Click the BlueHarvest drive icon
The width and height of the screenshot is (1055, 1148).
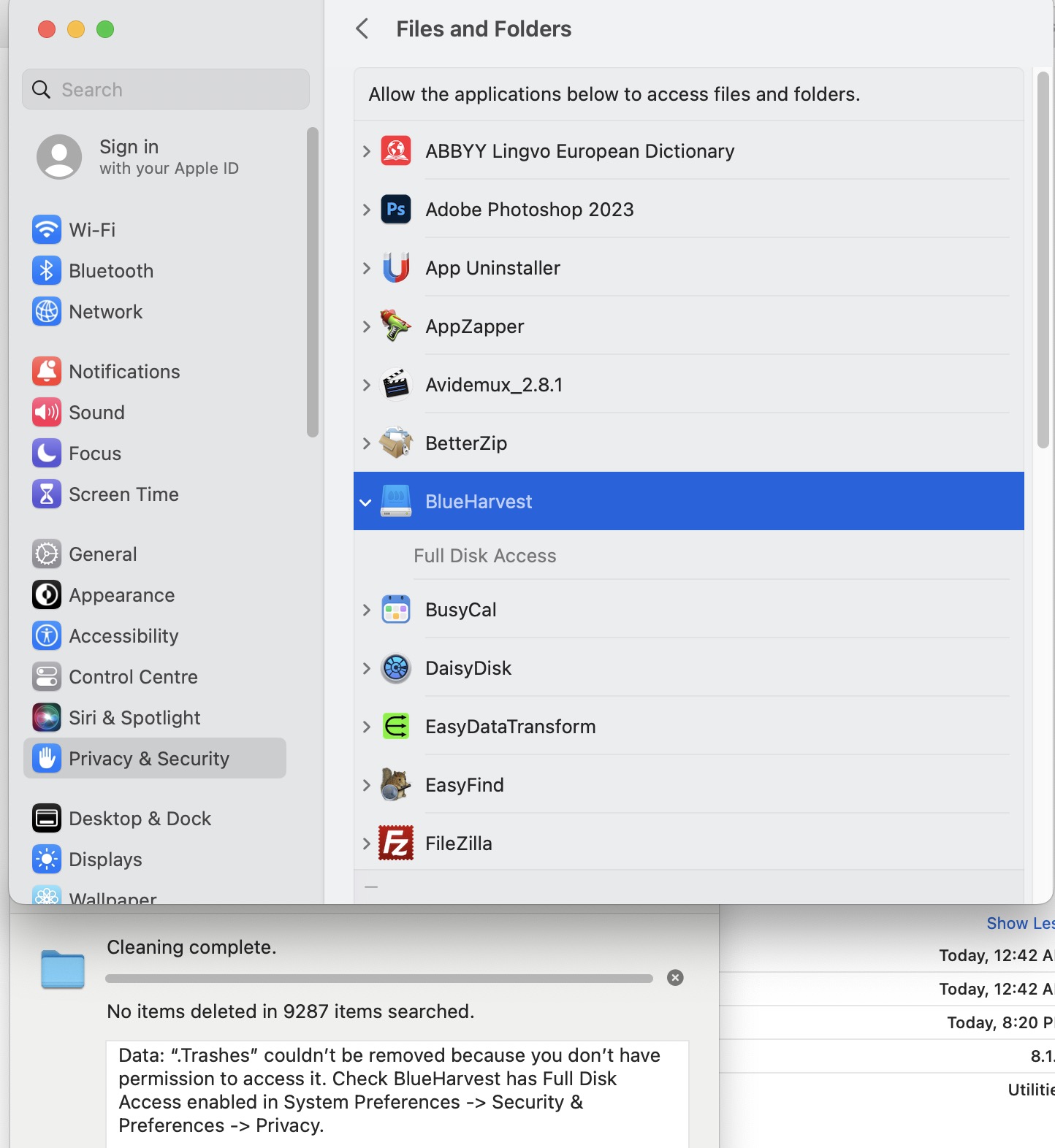pyautogui.click(x=396, y=502)
